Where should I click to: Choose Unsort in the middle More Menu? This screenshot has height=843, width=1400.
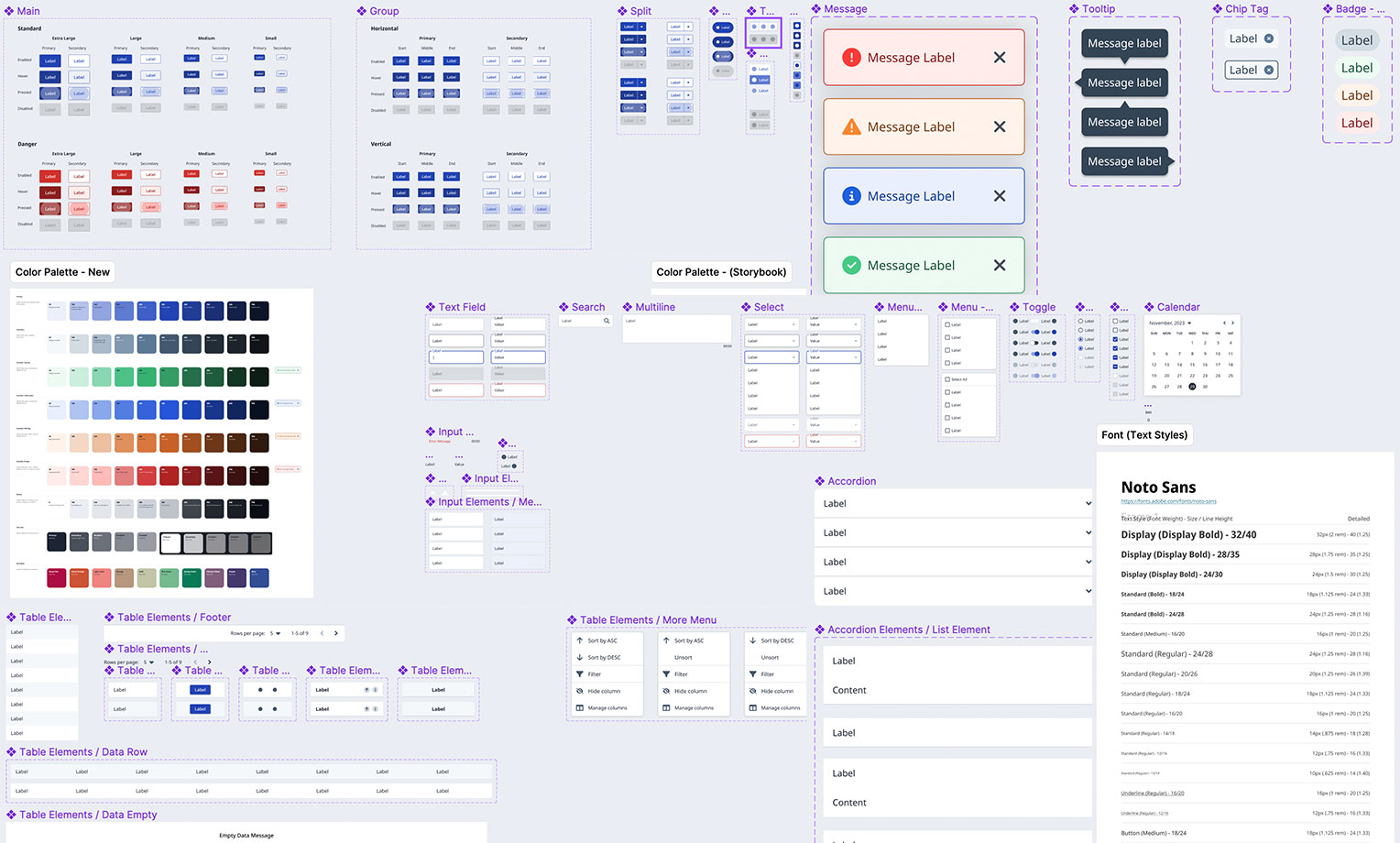(x=684, y=657)
